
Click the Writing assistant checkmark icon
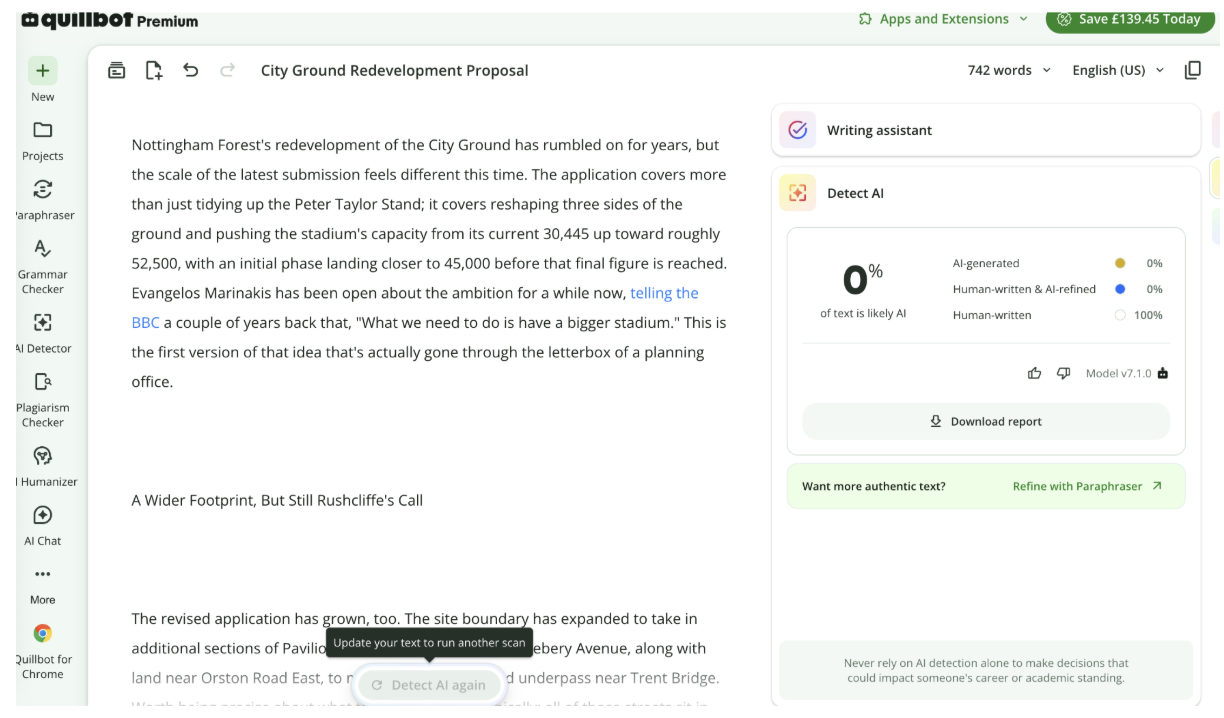(x=797, y=130)
